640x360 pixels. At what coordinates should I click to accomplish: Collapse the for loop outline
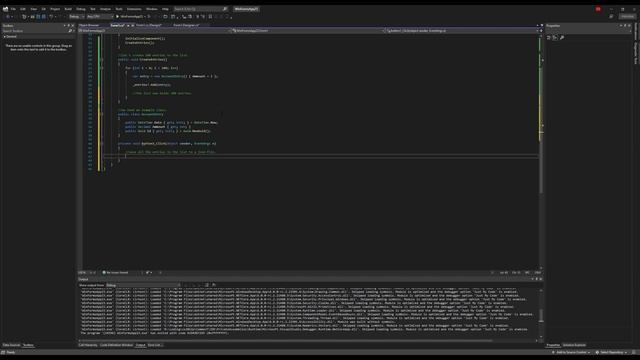[102, 68]
